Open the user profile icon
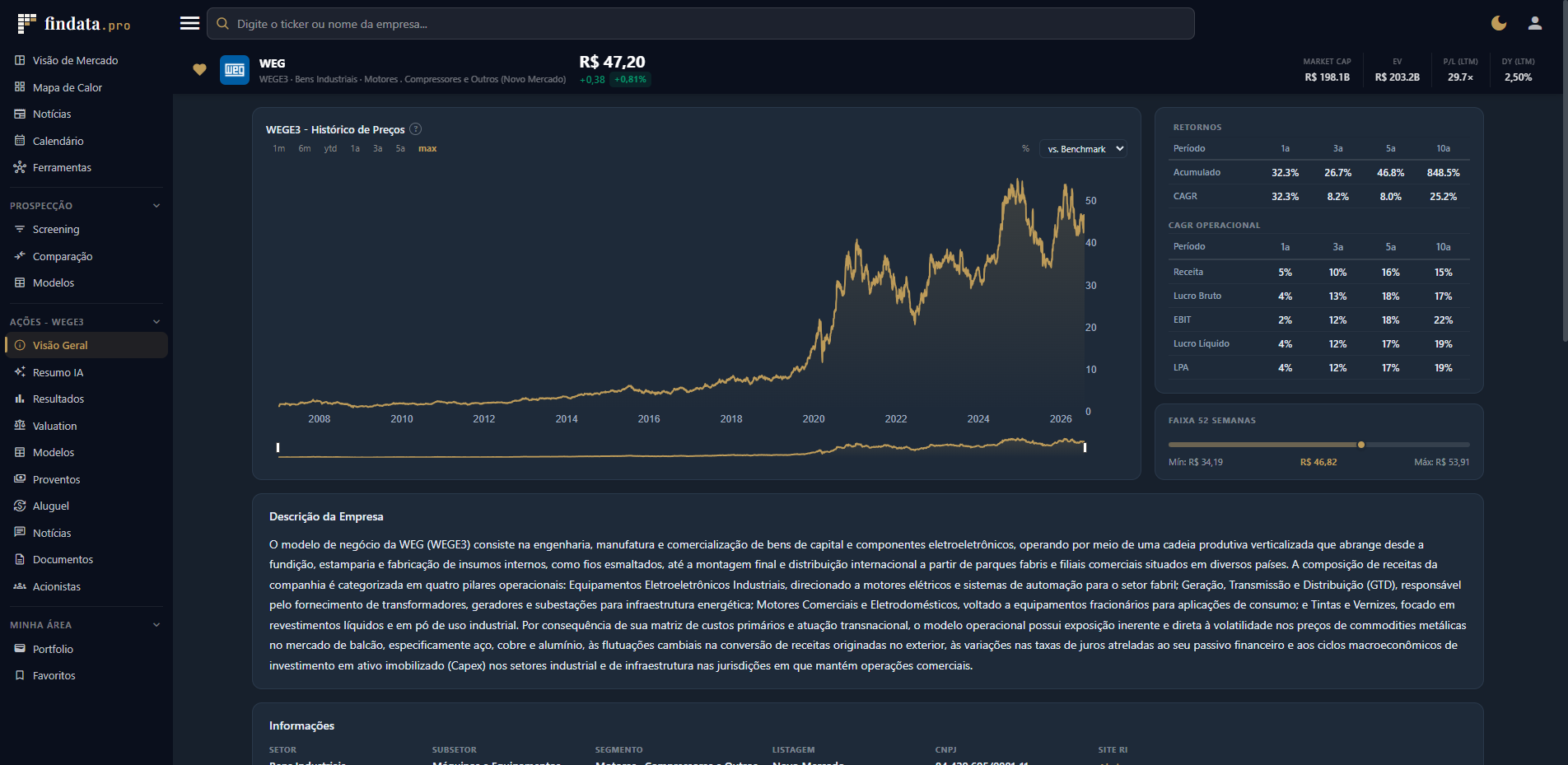Screen dimensions: 1568x765 point(1535,23)
